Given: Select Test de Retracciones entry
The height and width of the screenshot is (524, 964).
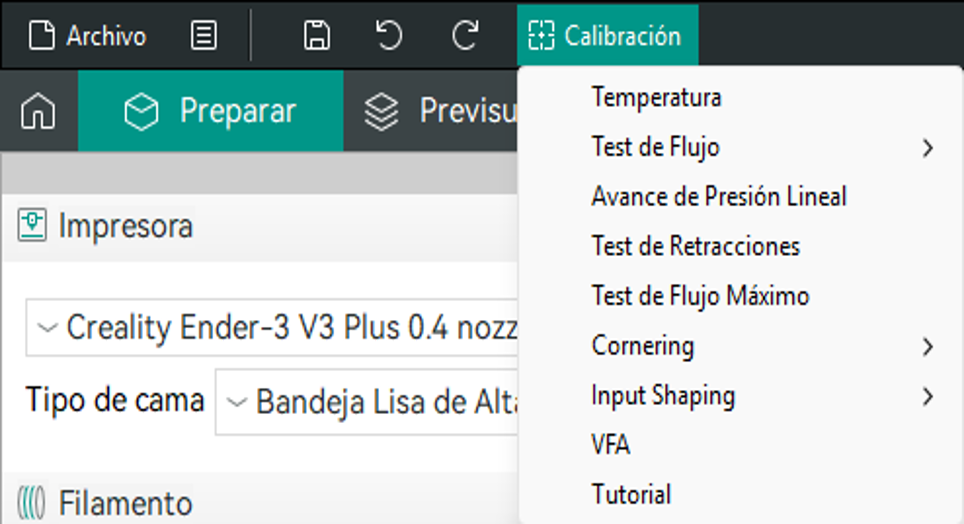Looking at the screenshot, I should (x=695, y=246).
